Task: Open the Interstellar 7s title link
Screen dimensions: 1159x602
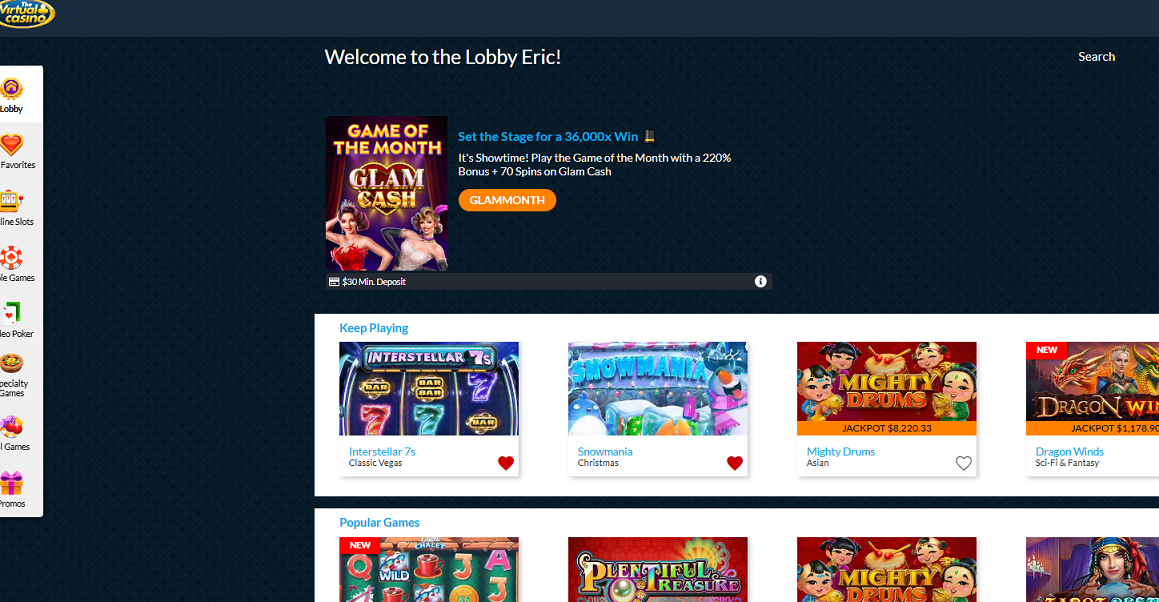Action: pyautogui.click(x=382, y=451)
